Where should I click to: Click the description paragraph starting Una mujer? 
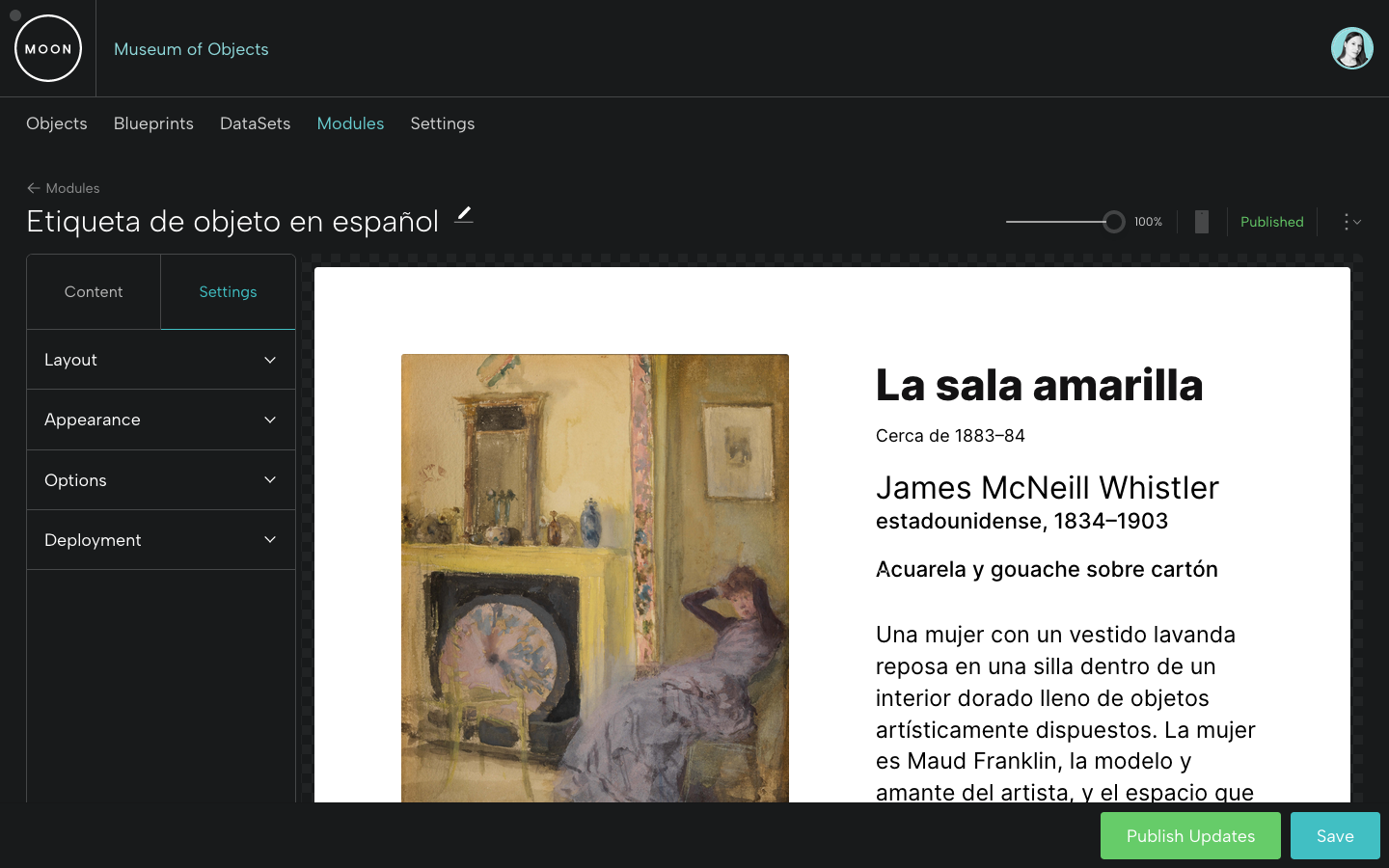point(1066,712)
